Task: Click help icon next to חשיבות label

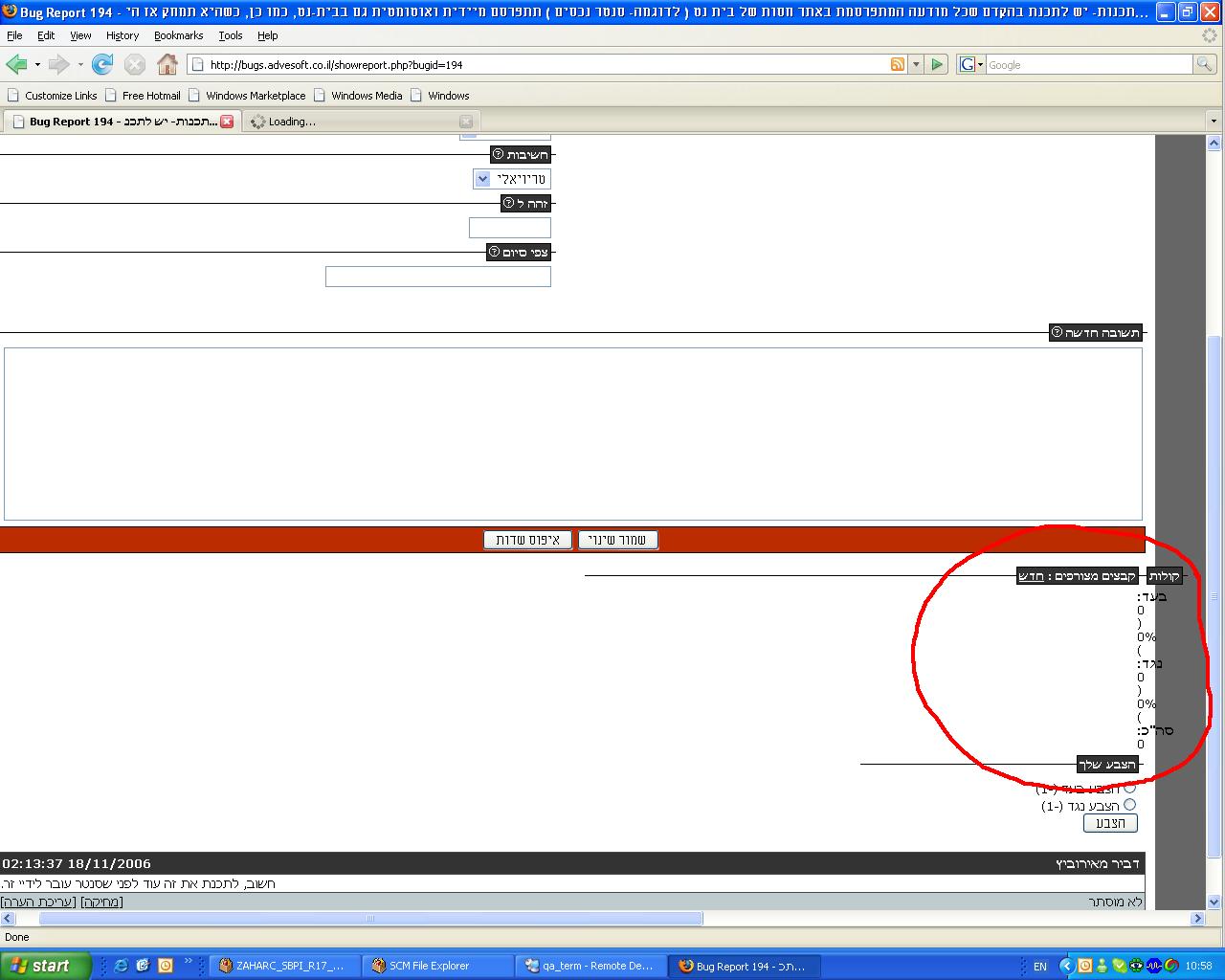Action: 498,154
